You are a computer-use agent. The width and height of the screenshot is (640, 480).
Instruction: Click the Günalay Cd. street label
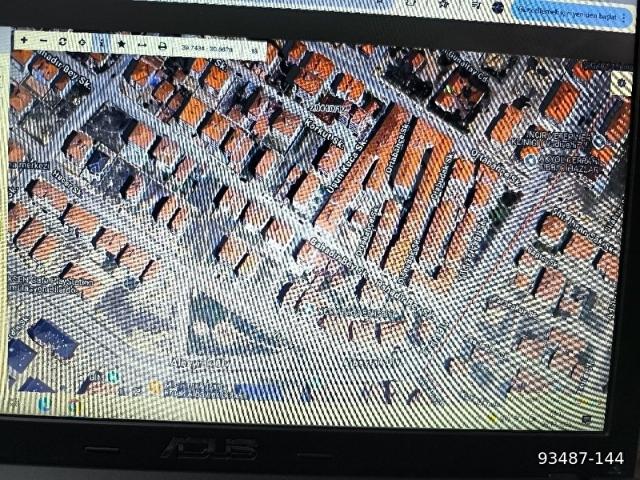tap(467, 67)
